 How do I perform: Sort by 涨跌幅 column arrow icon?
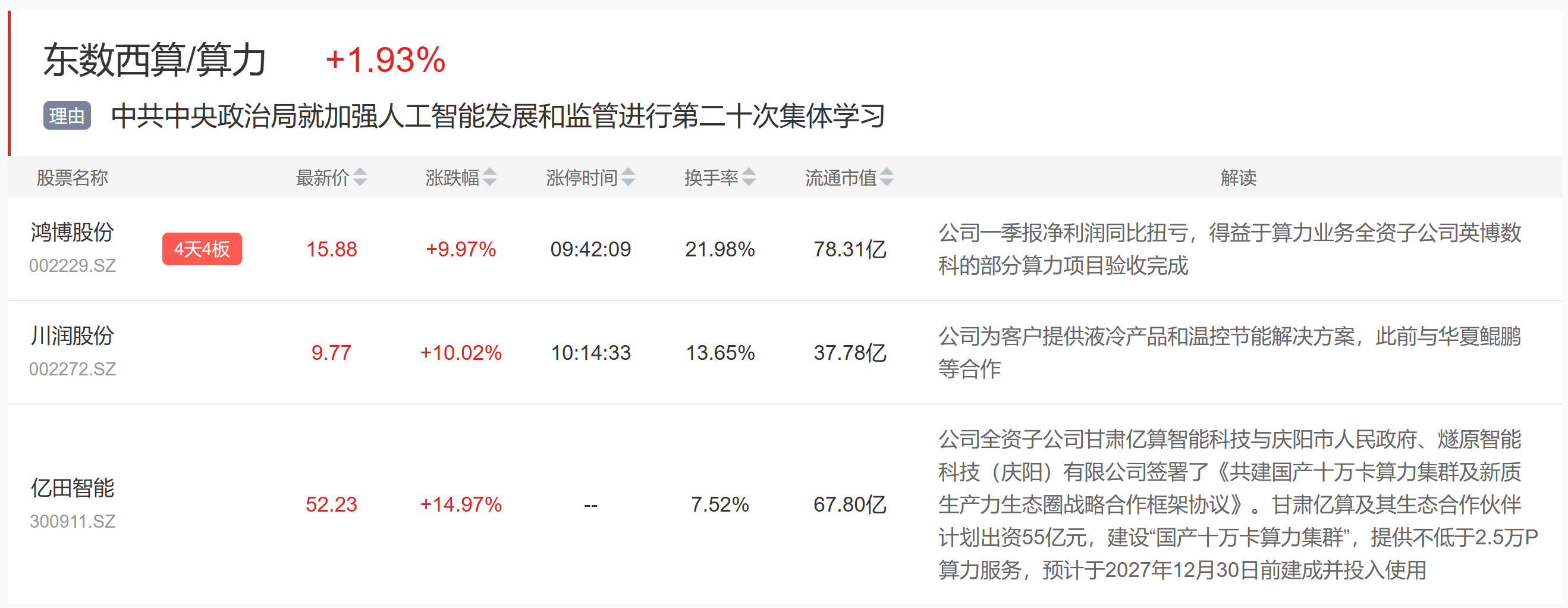coord(490,177)
